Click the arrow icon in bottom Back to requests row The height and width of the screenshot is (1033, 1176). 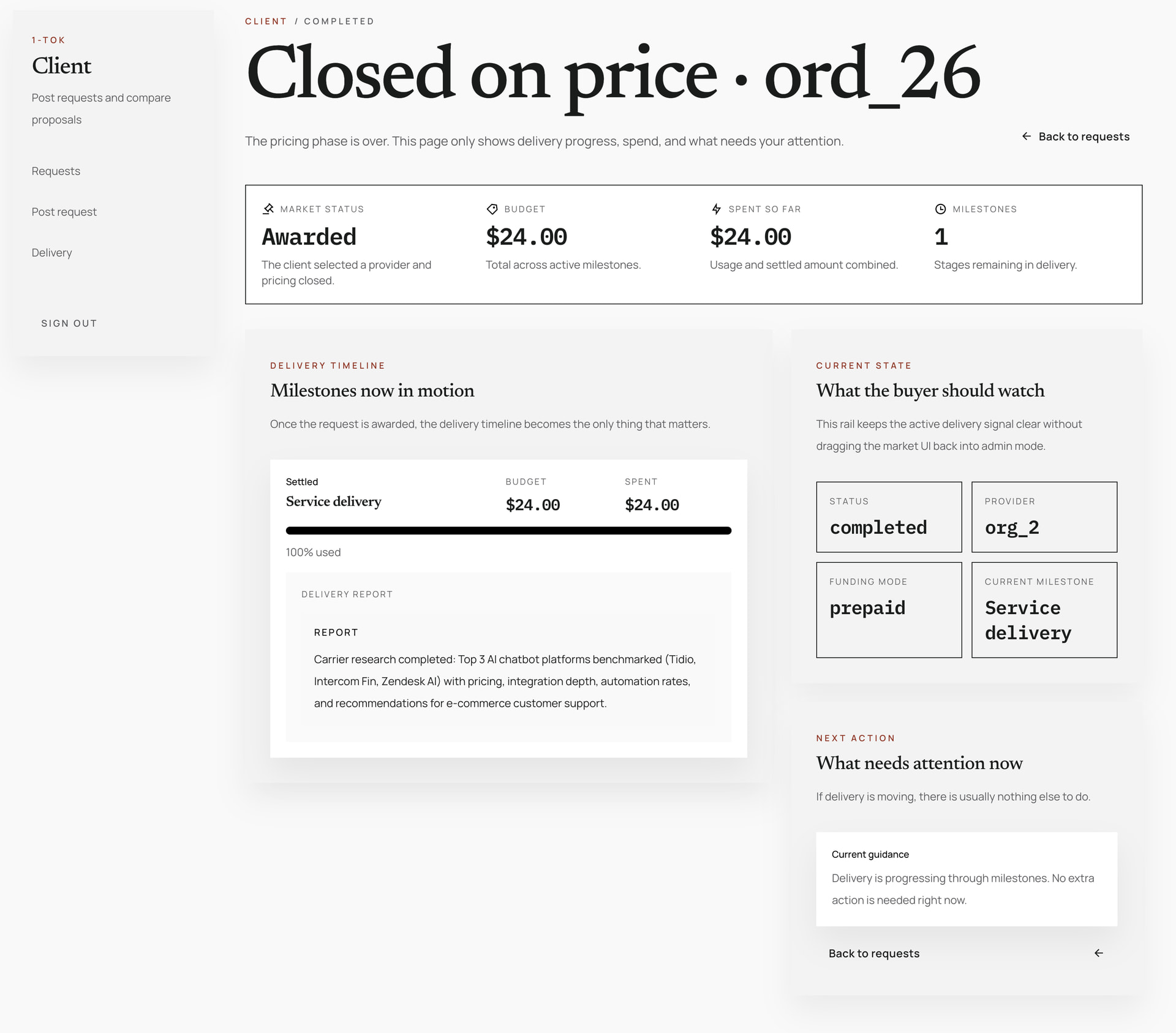(x=1099, y=953)
